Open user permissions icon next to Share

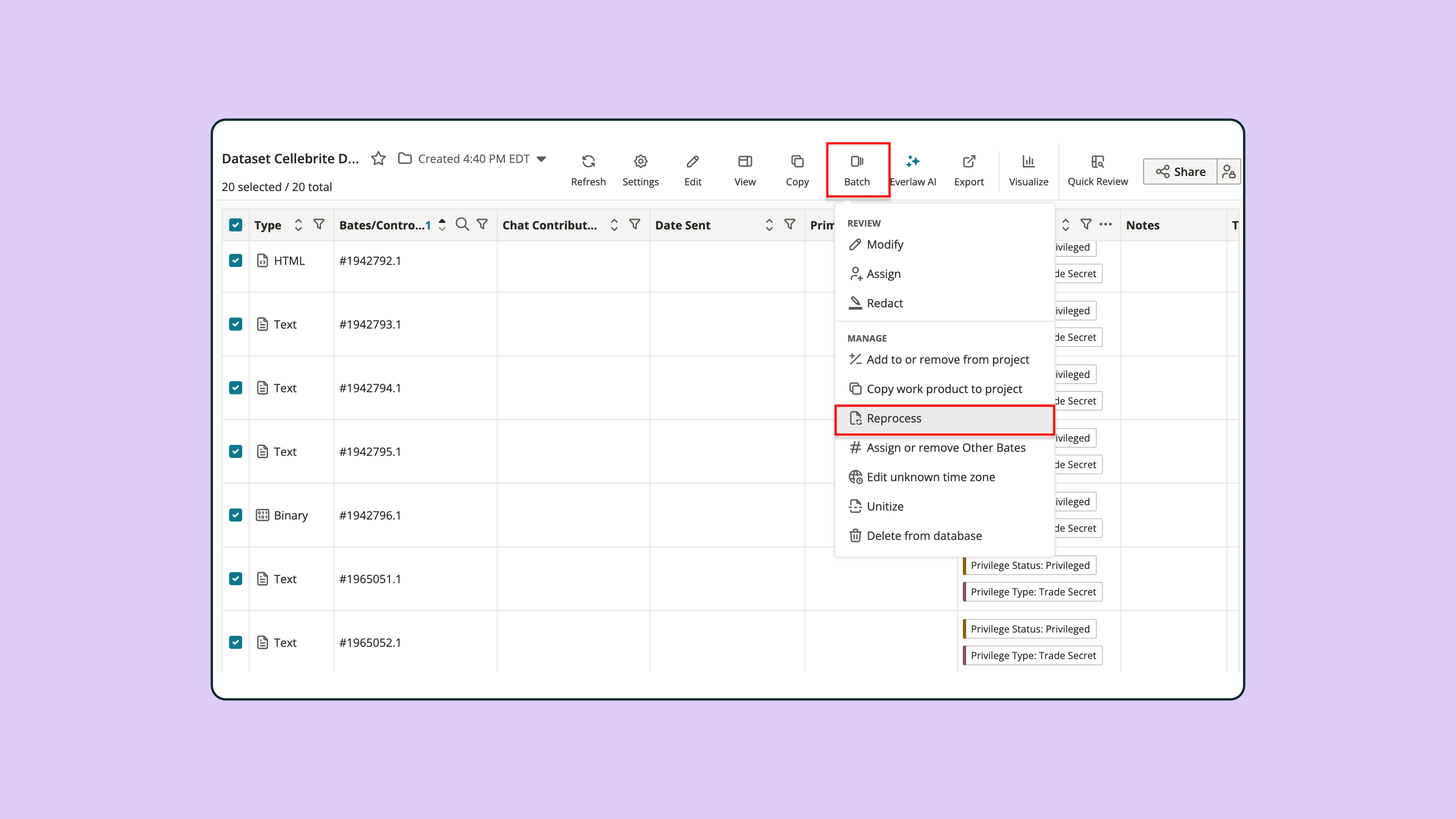click(x=1228, y=171)
